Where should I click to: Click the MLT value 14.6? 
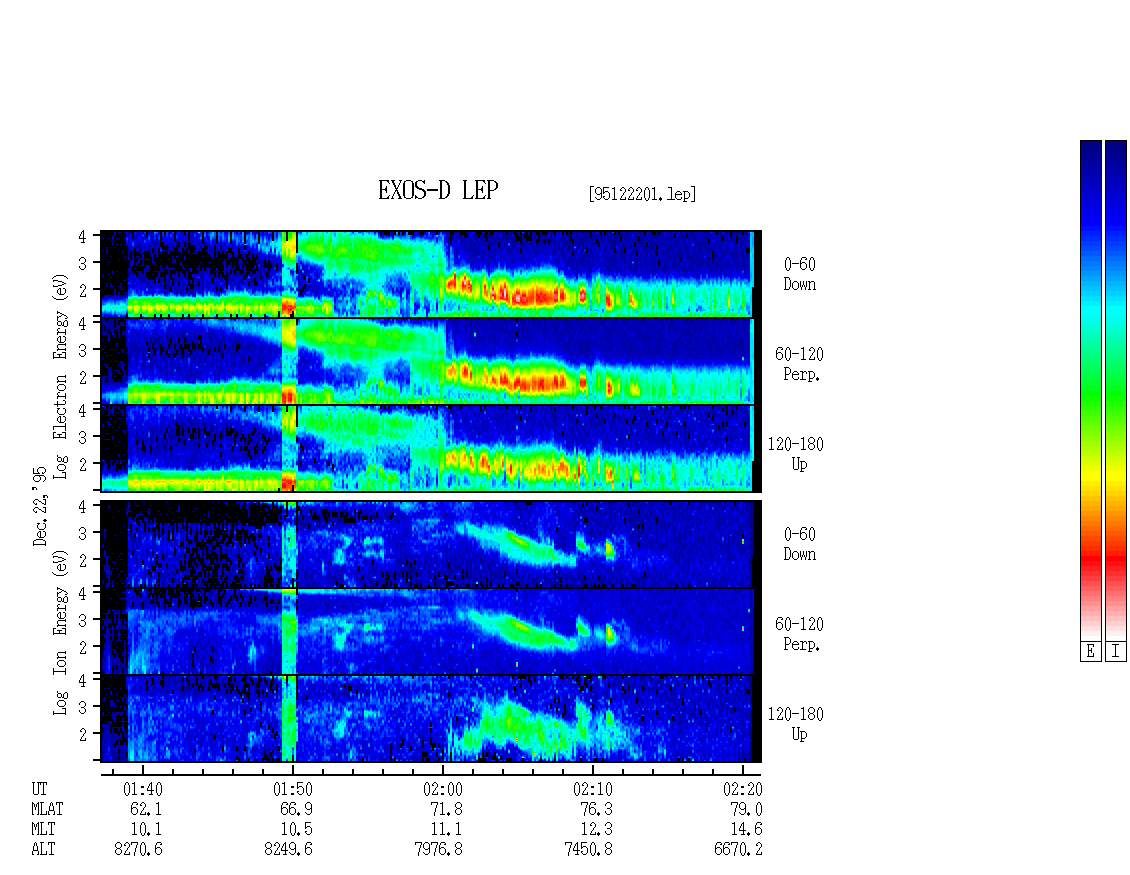(x=746, y=830)
